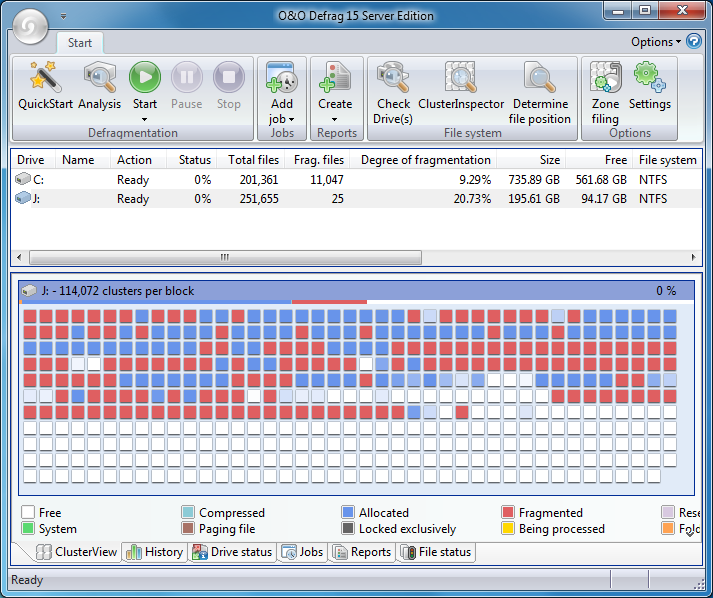Click the 11,047 fragmented files cell
Viewport: 713px width, 598px height.
click(326, 180)
